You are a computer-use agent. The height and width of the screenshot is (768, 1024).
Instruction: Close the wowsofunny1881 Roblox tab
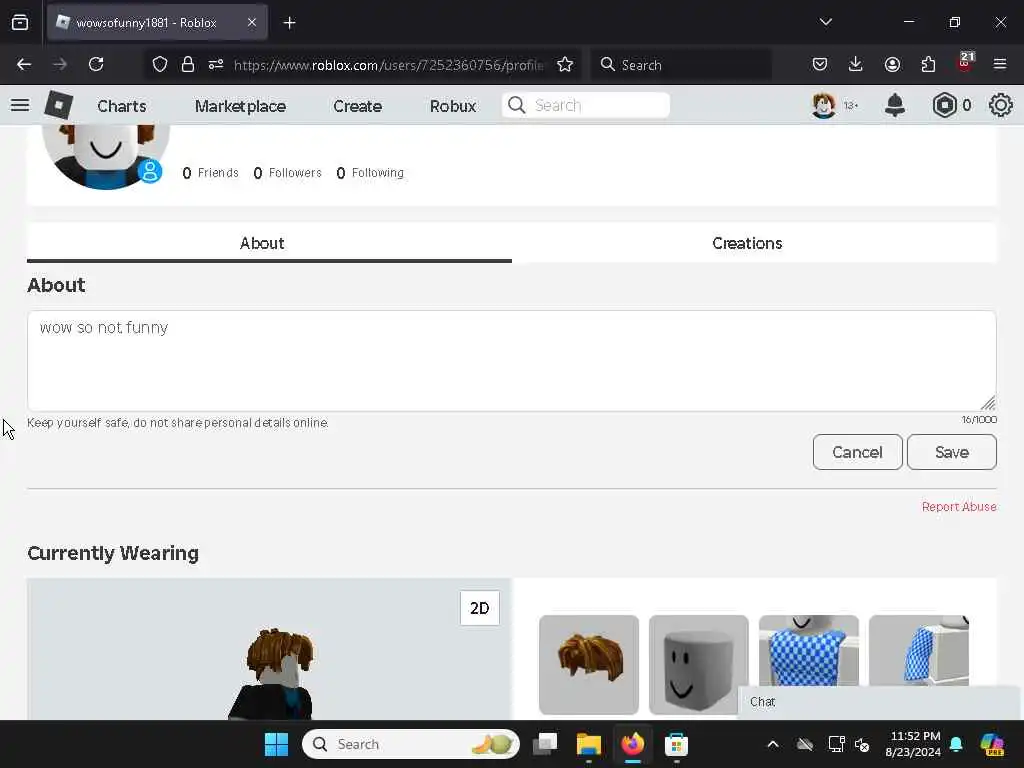[252, 23]
